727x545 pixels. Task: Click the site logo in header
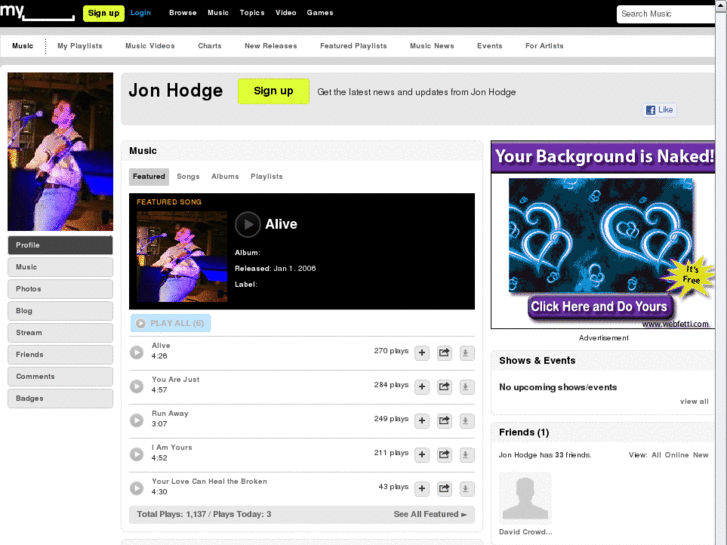point(37,12)
